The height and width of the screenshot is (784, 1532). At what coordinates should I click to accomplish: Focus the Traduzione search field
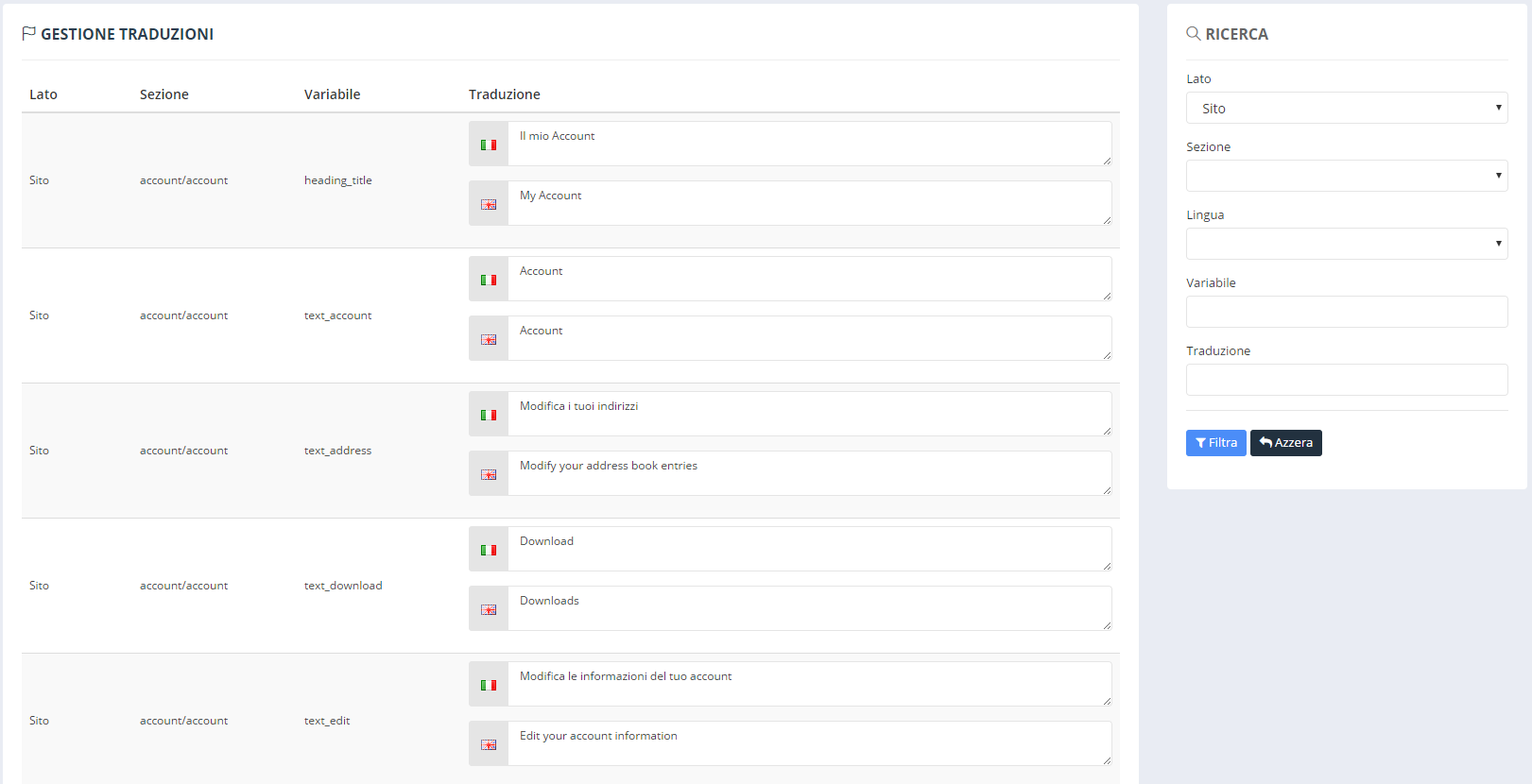click(x=1347, y=380)
